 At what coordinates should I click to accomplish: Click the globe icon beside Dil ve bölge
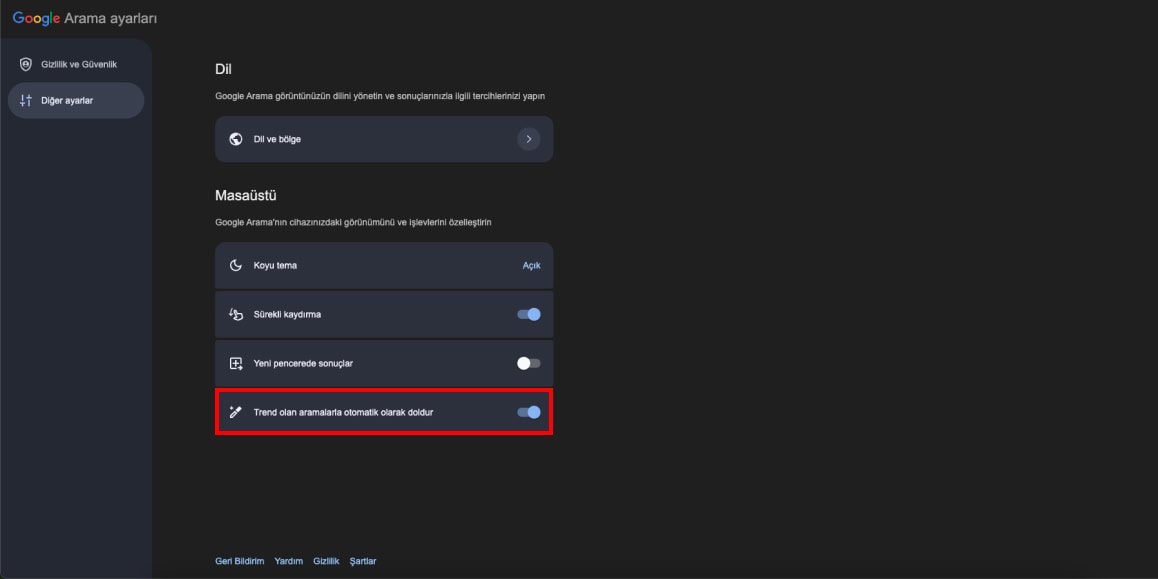click(236, 139)
